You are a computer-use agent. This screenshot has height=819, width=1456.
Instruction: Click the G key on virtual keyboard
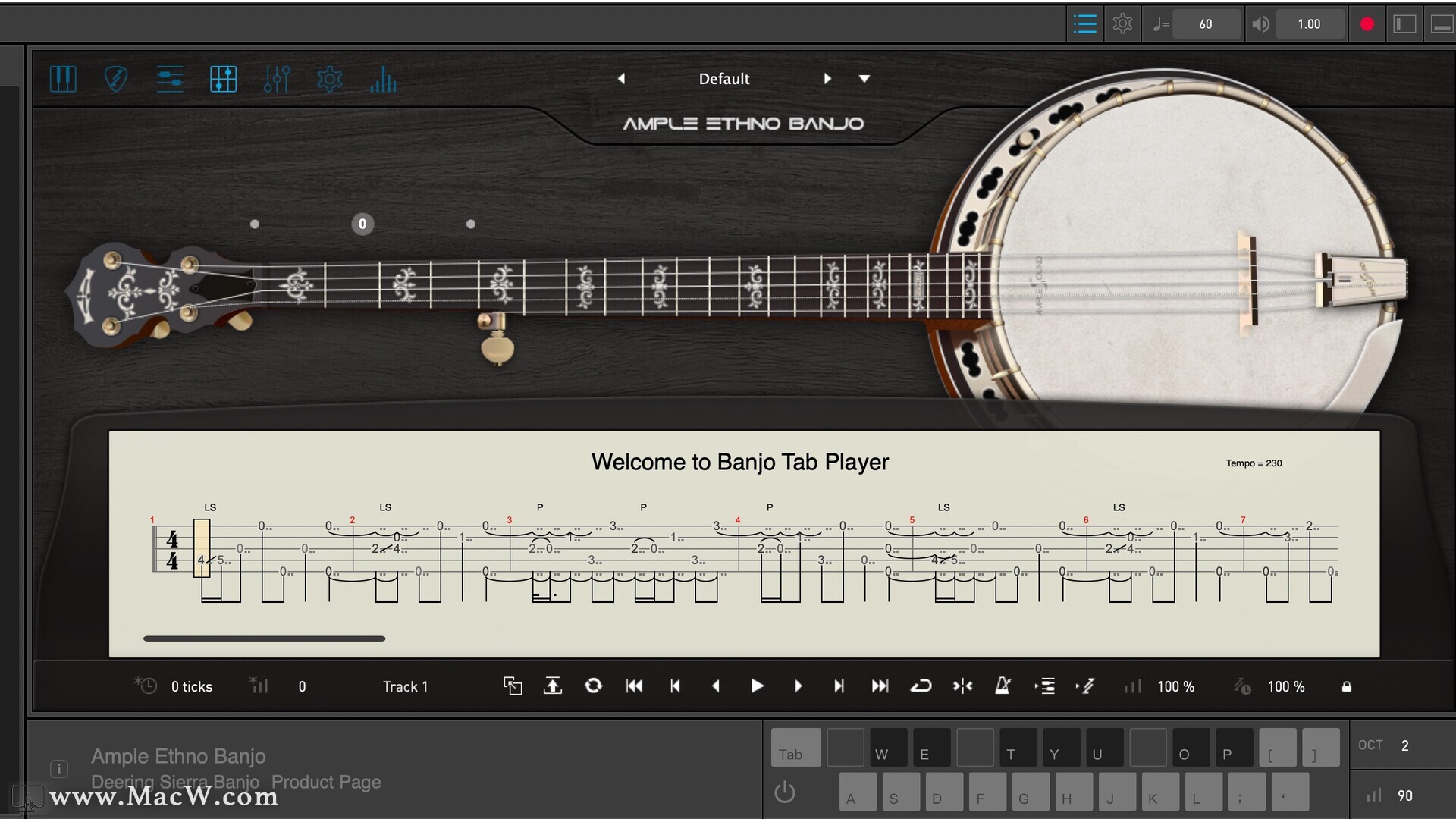pos(1031,792)
